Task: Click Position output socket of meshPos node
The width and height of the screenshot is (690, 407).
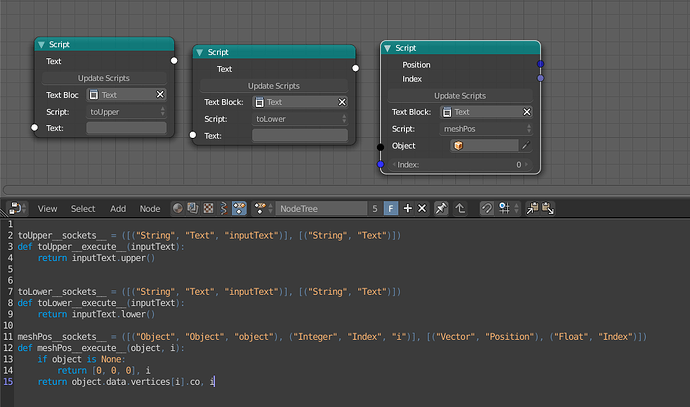Action: tap(540, 64)
